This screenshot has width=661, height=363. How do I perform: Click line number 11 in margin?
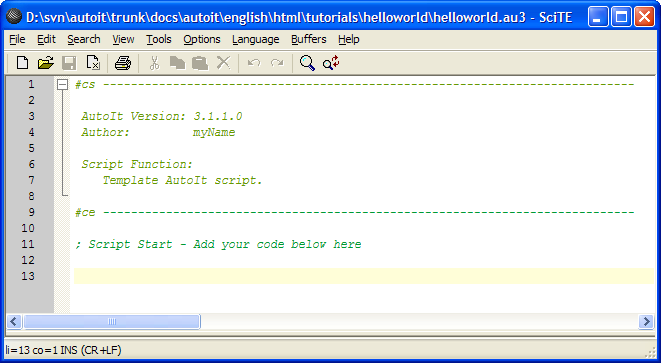pos(28,244)
